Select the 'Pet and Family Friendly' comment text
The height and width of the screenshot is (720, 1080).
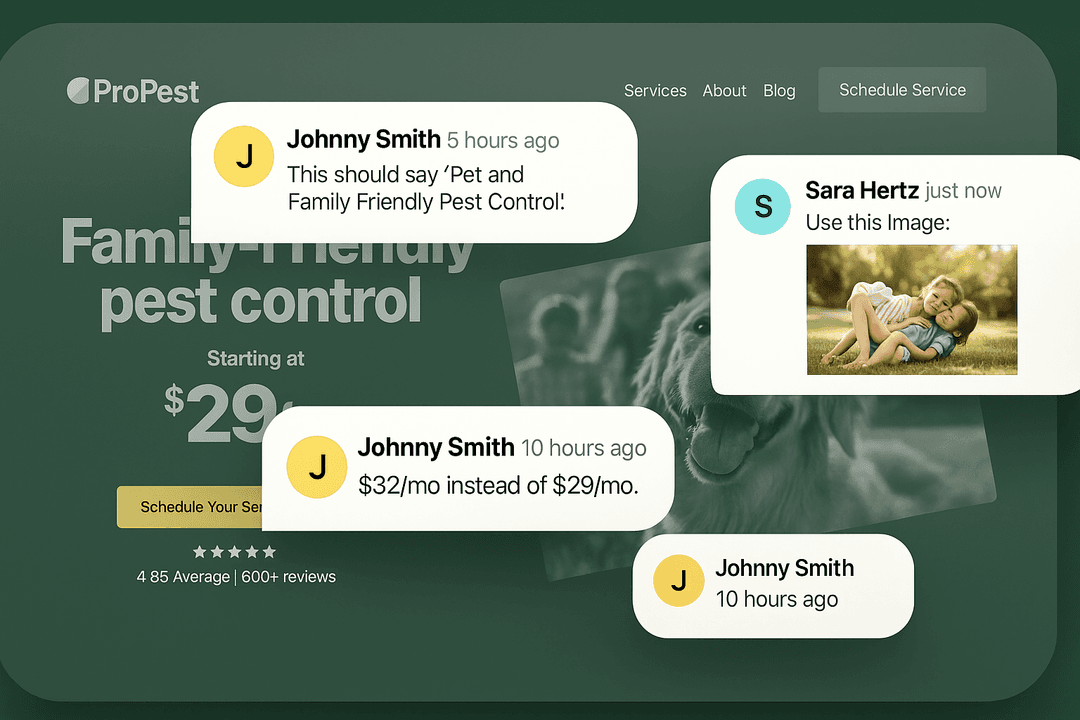point(426,188)
